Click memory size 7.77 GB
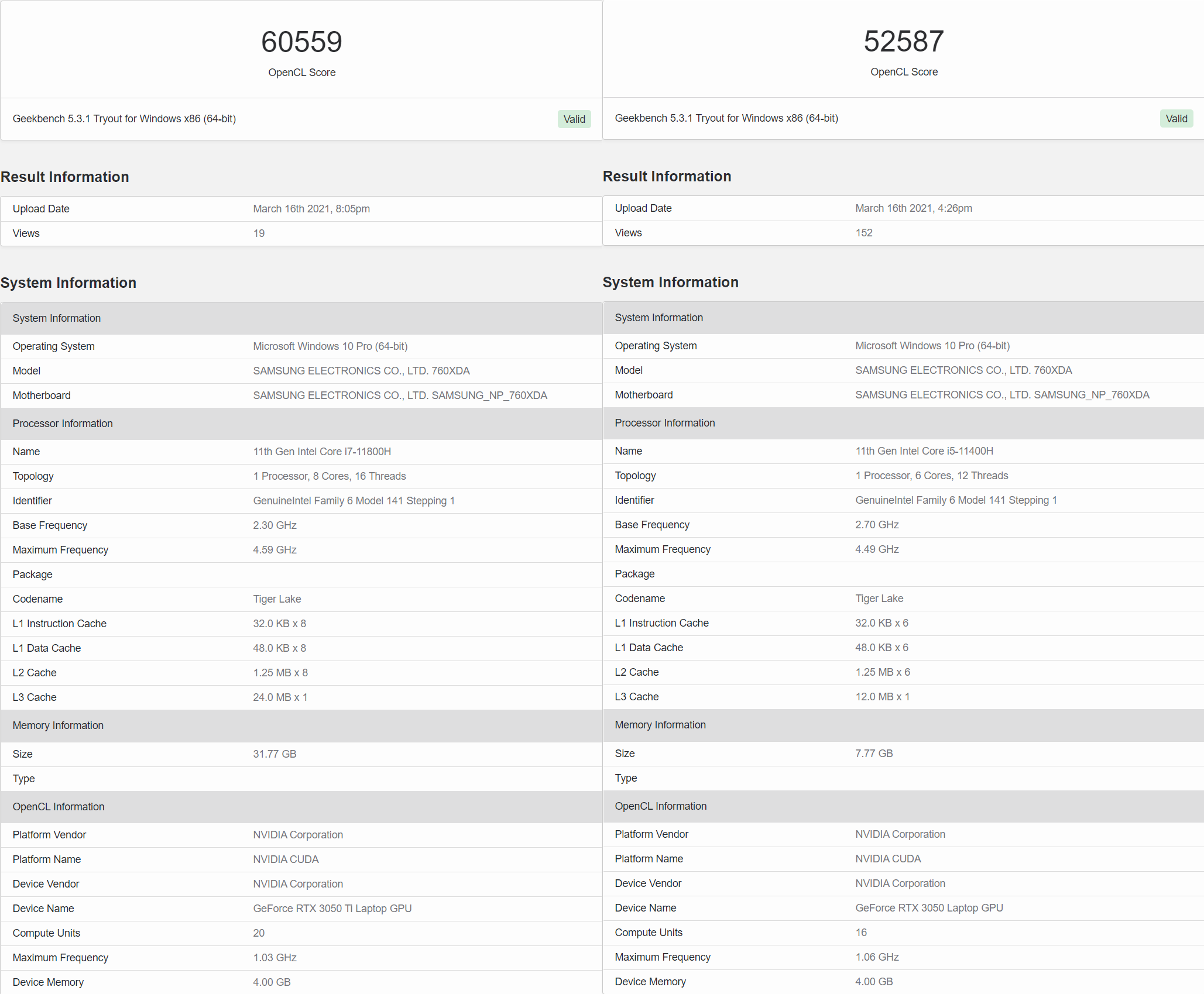The image size is (1204, 994). point(874,754)
